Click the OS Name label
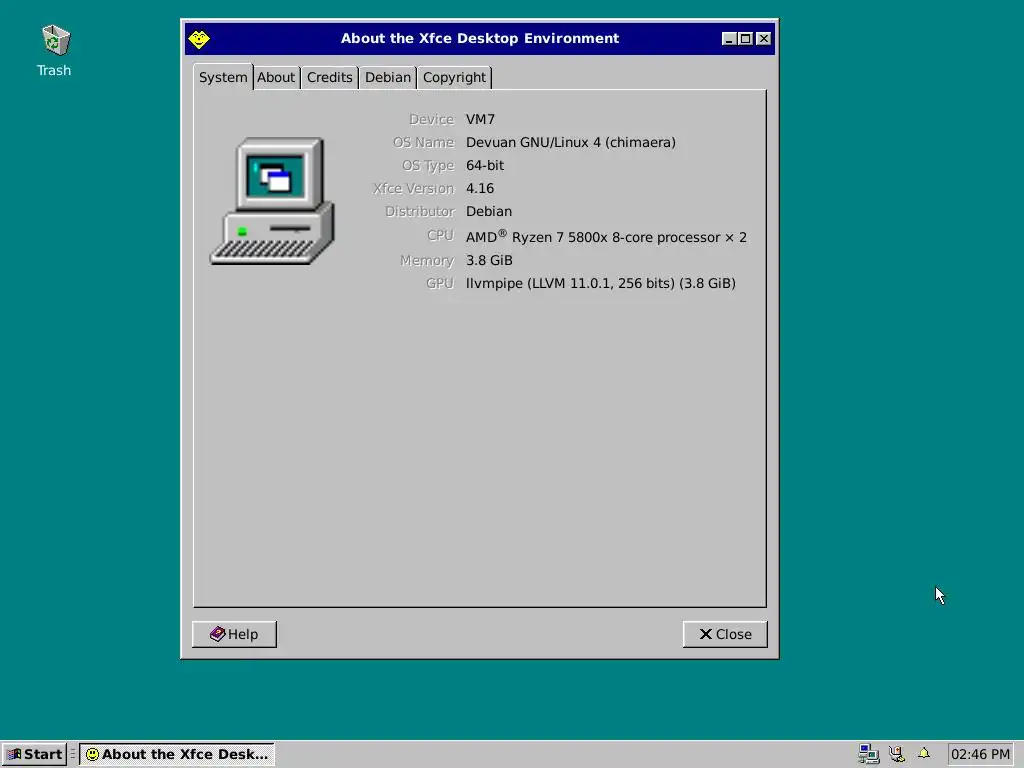This screenshot has height=768, width=1024. 423,142
